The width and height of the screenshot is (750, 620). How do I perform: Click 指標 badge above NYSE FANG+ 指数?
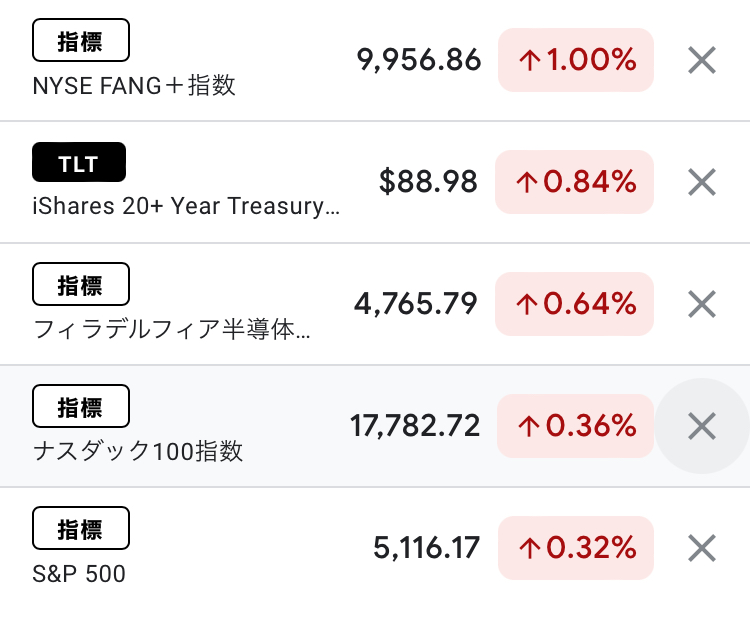[81, 40]
